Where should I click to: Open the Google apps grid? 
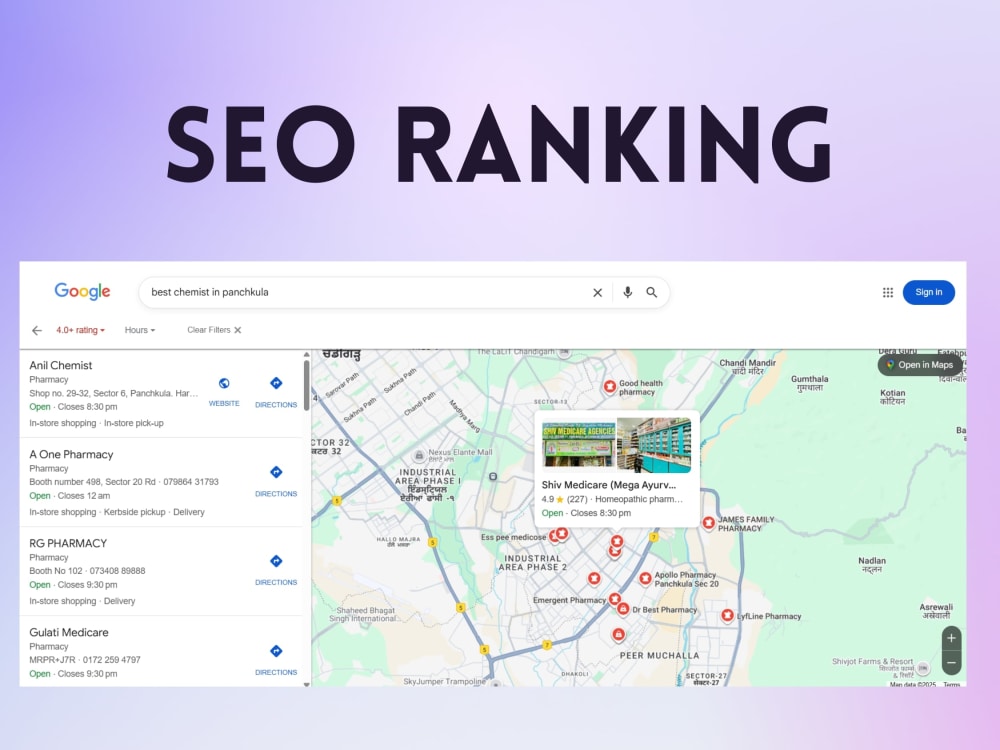click(x=888, y=292)
